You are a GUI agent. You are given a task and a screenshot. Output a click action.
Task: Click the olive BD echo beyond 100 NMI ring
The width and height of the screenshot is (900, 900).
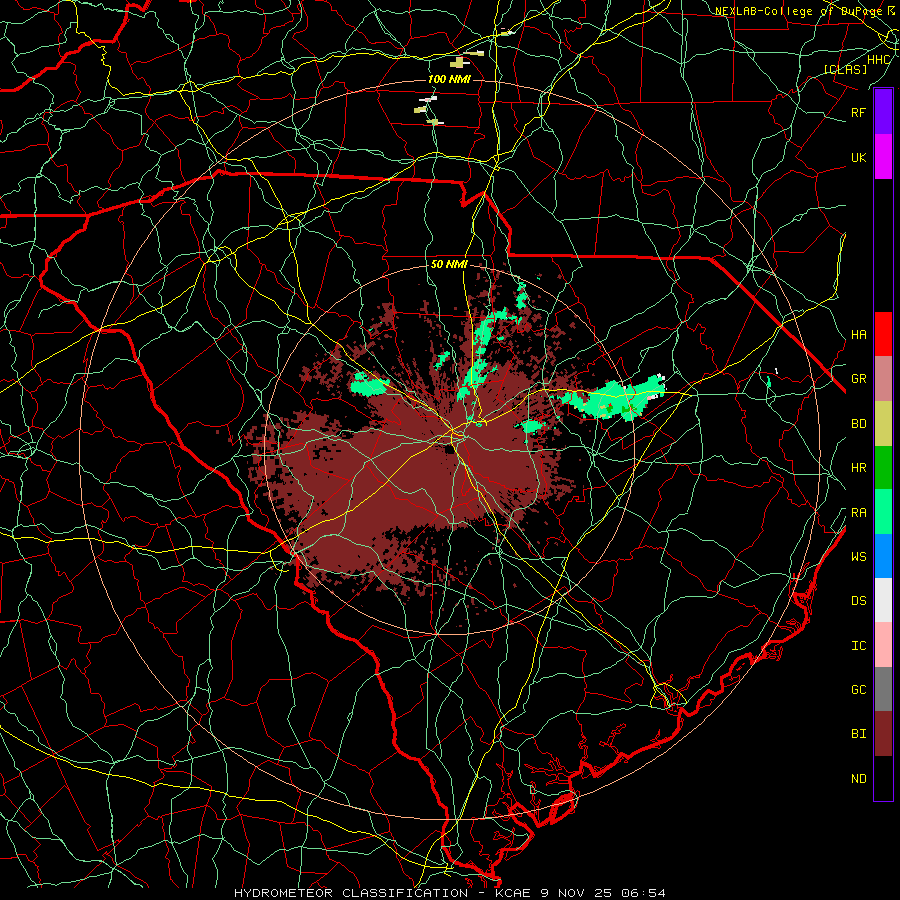pyautogui.click(x=457, y=61)
